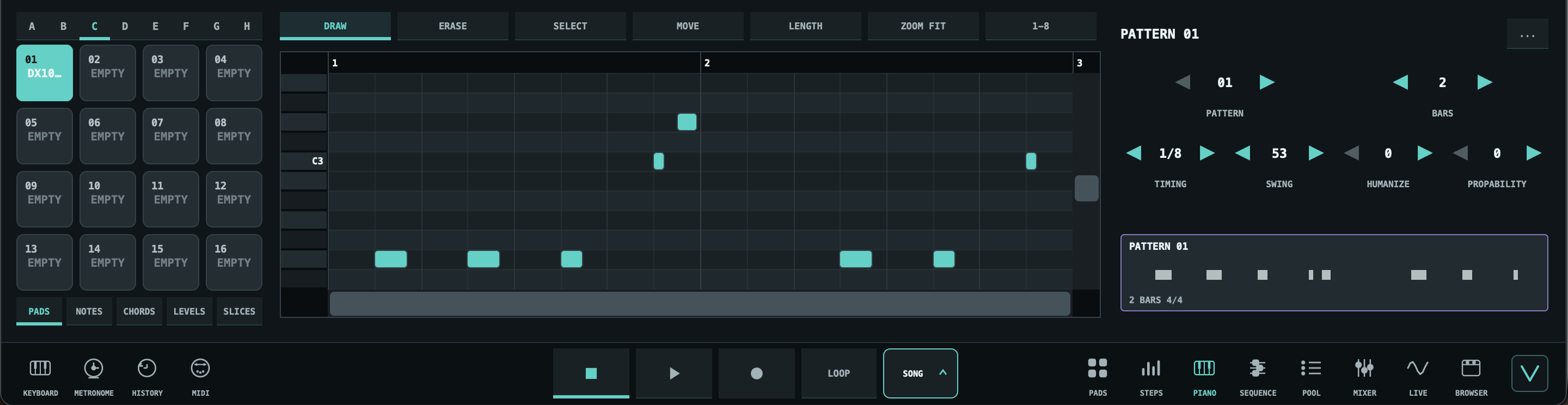This screenshot has width=1568, height=405.
Task: Toggle the Loop button
Action: 838,373
